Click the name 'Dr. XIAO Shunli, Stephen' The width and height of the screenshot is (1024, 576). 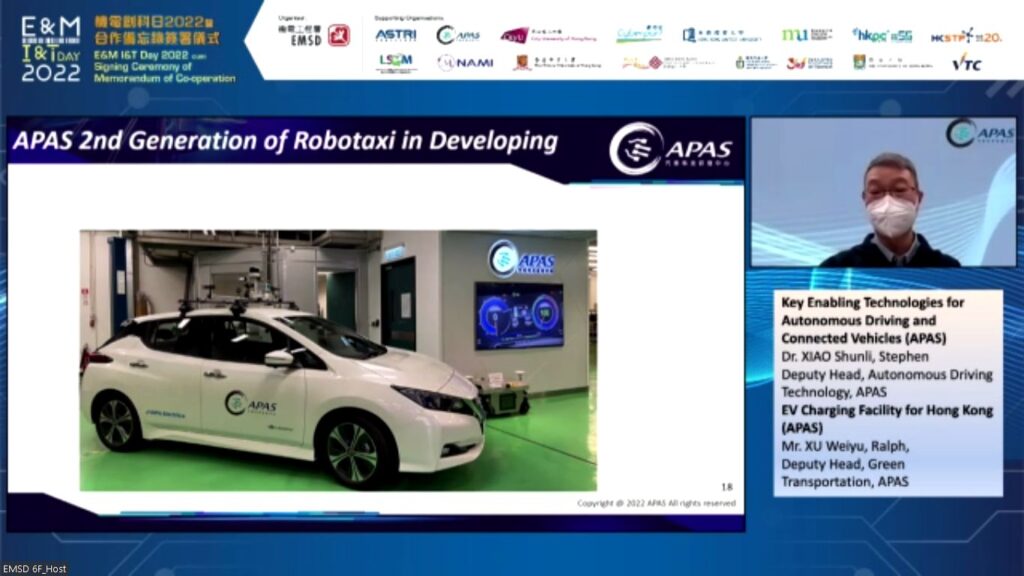pyautogui.click(x=855, y=357)
